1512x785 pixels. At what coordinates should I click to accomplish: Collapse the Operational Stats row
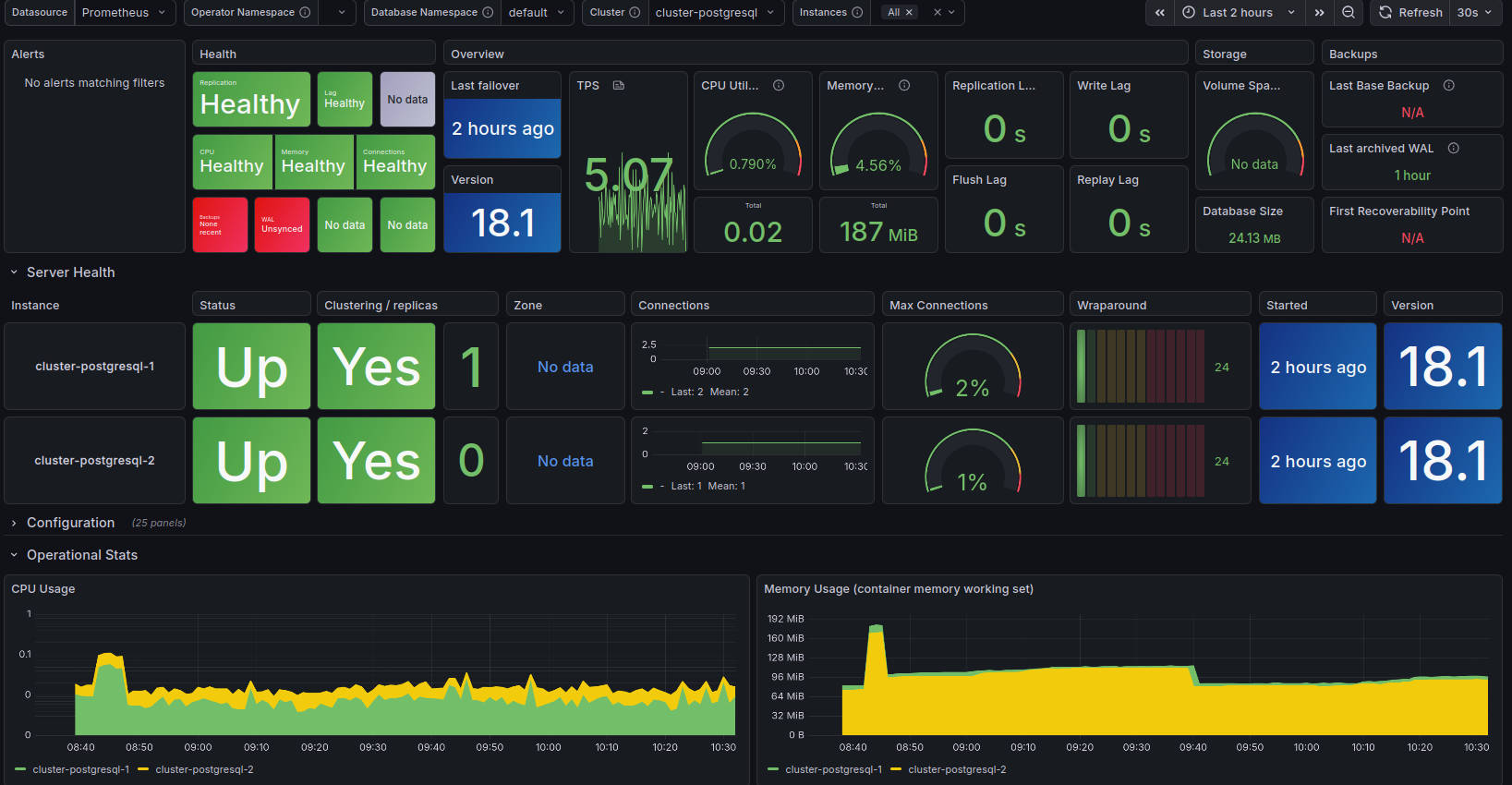[x=74, y=555]
